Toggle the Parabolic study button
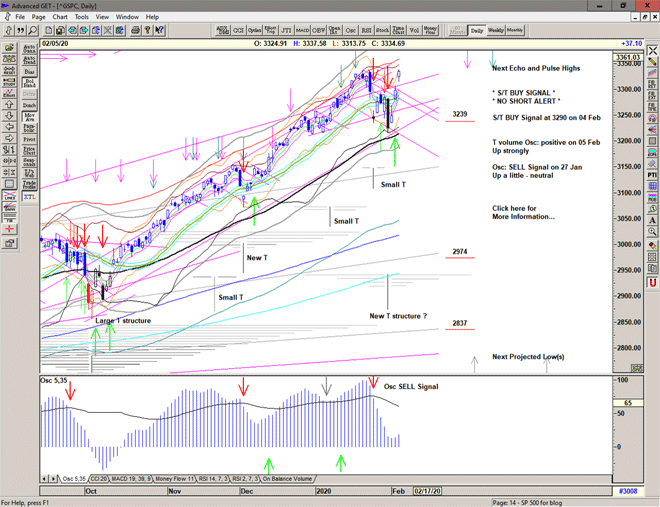Viewport: 660px width, 507px height. pos(29,128)
